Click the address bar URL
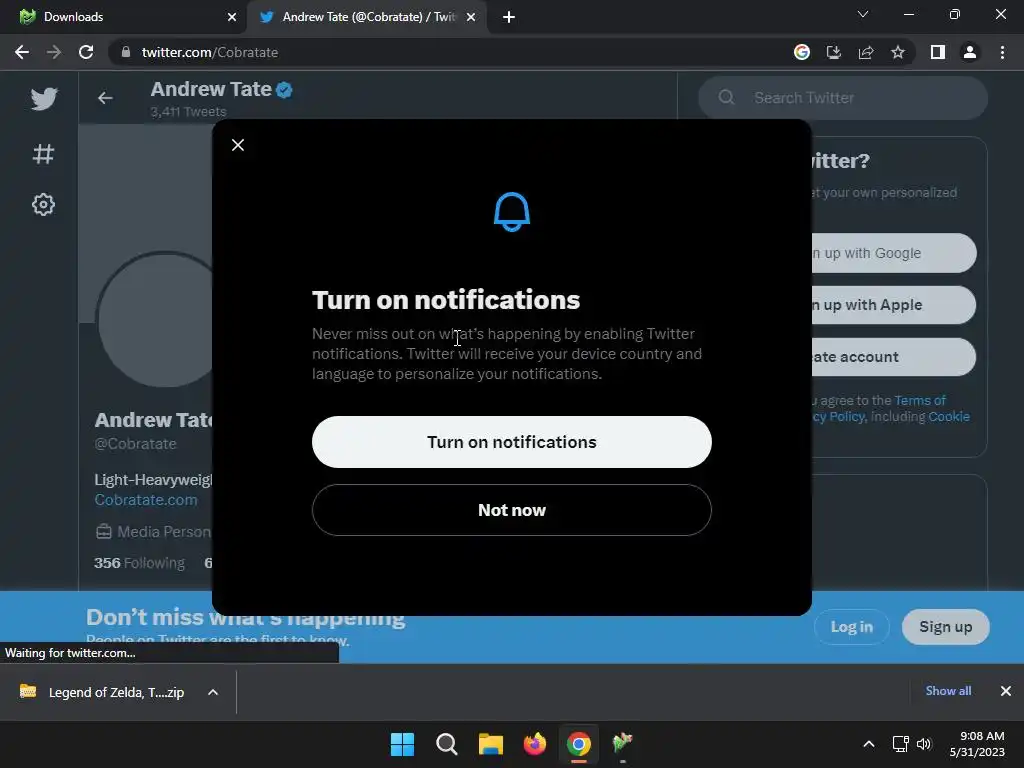 click(x=210, y=52)
